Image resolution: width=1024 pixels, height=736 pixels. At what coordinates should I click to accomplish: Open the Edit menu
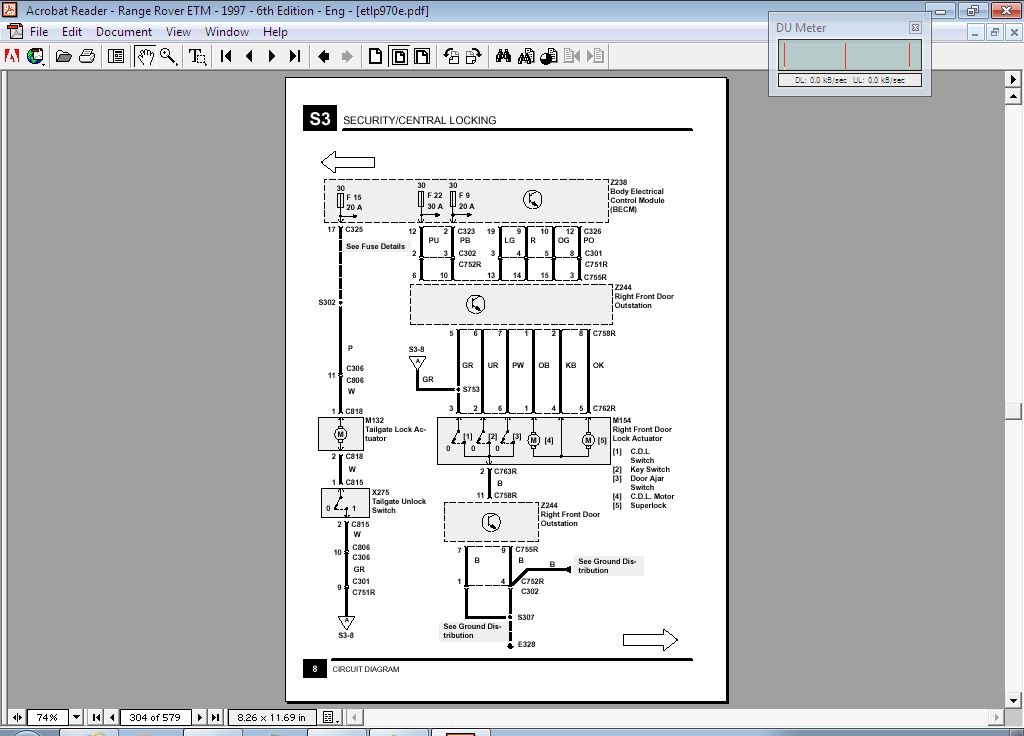click(x=72, y=31)
